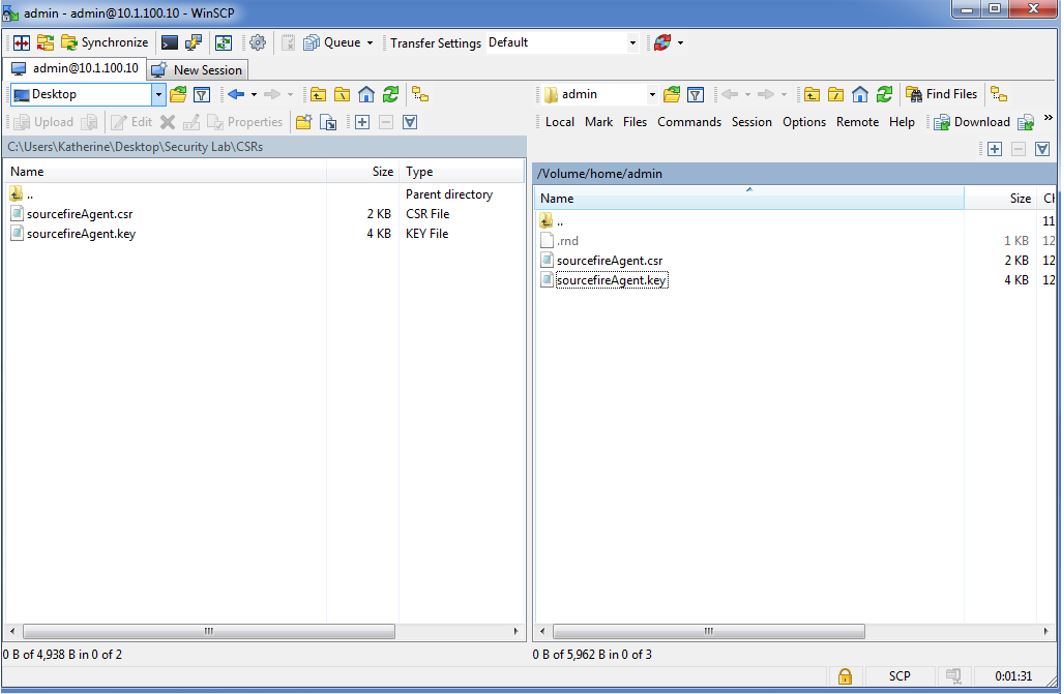The width and height of the screenshot is (1064, 694).
Task: Go to local parent directory icon
Action: [x=318, y=94]
